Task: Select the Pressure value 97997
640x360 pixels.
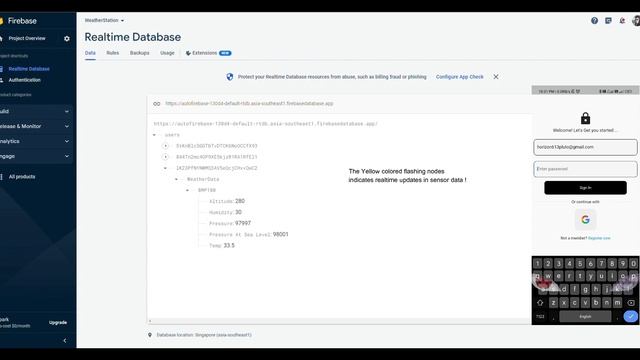Action: [x=243, y=223]
